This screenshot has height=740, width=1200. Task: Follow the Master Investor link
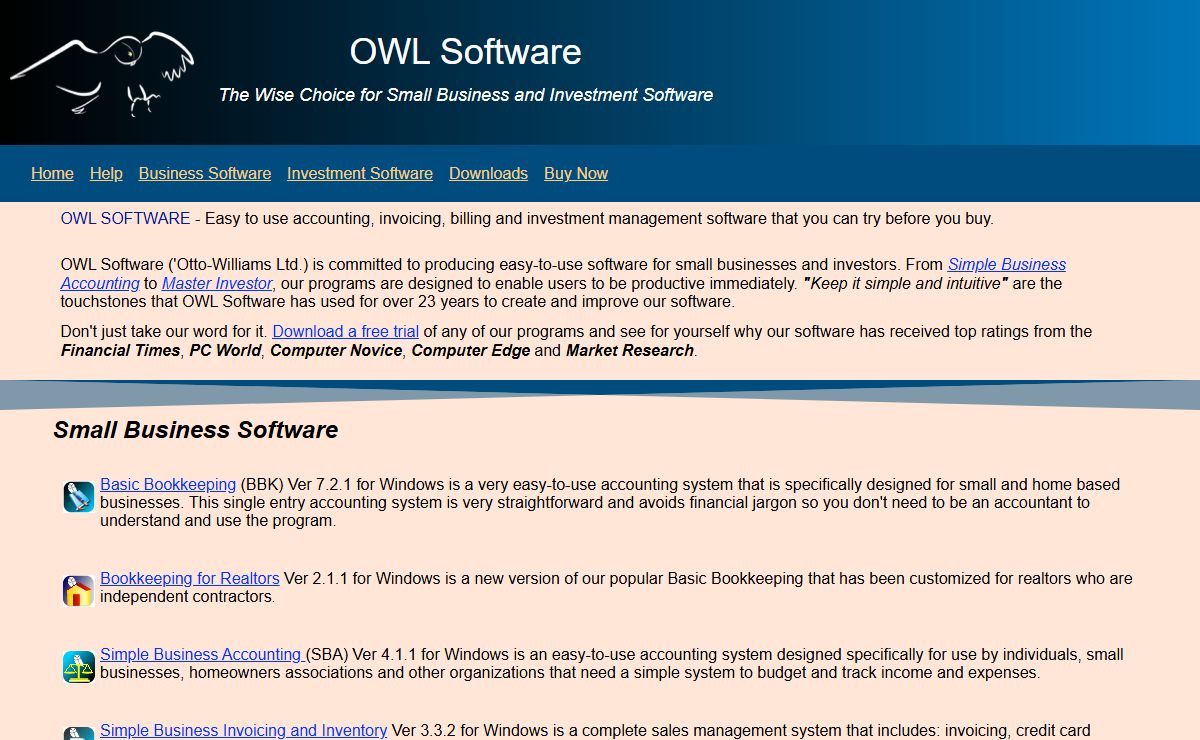(217, 283)
